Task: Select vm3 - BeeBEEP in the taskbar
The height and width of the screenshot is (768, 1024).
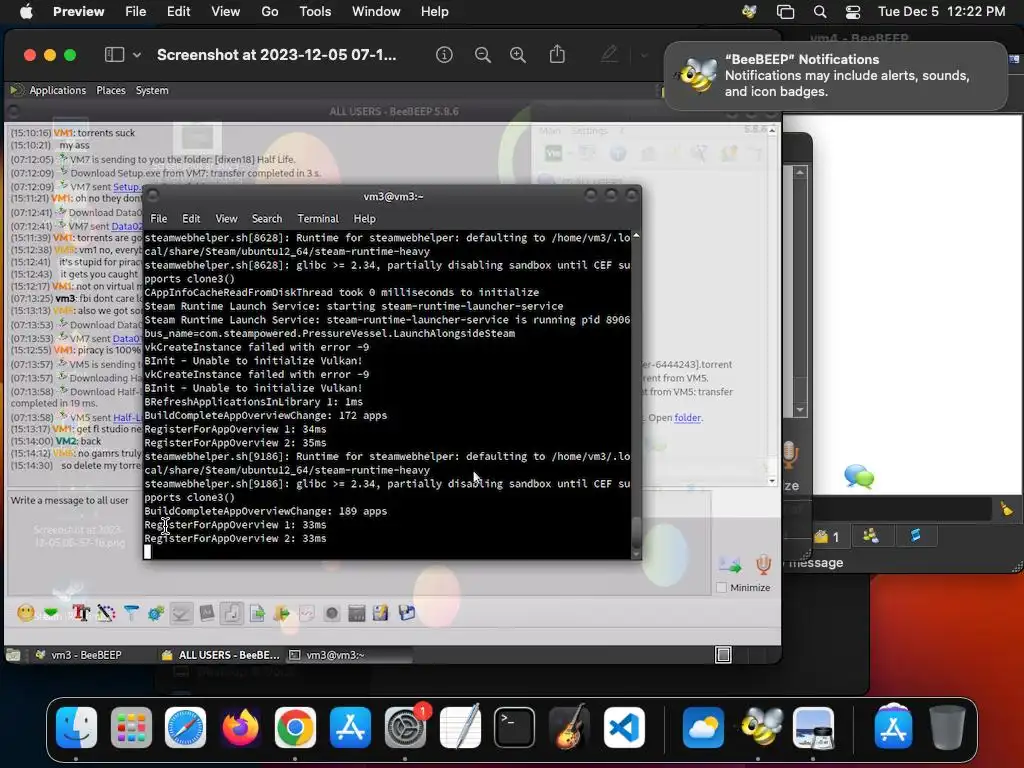Action: pos(86,655)
